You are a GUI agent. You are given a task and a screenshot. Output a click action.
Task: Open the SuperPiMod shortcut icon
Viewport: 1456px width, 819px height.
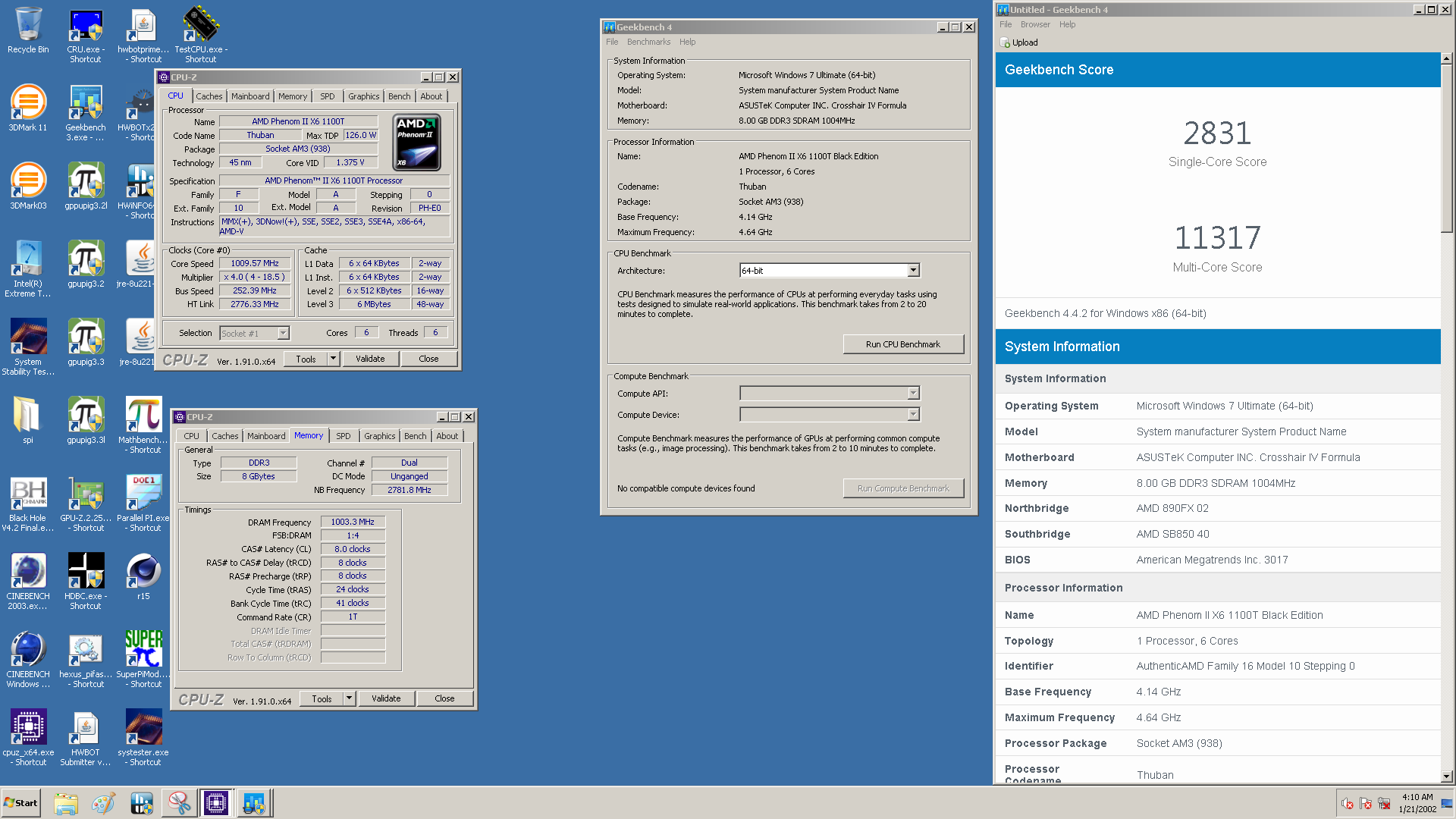pos(143,660)
